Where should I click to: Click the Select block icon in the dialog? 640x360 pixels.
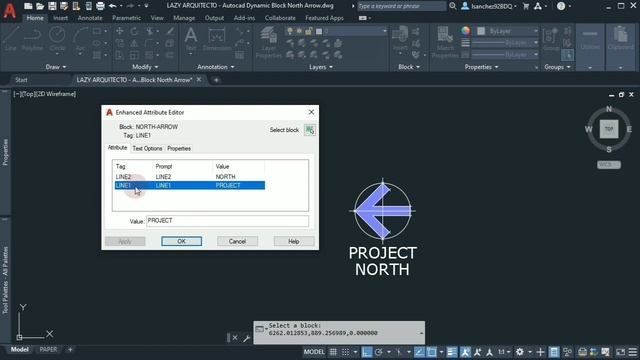(x=309, y=130)
